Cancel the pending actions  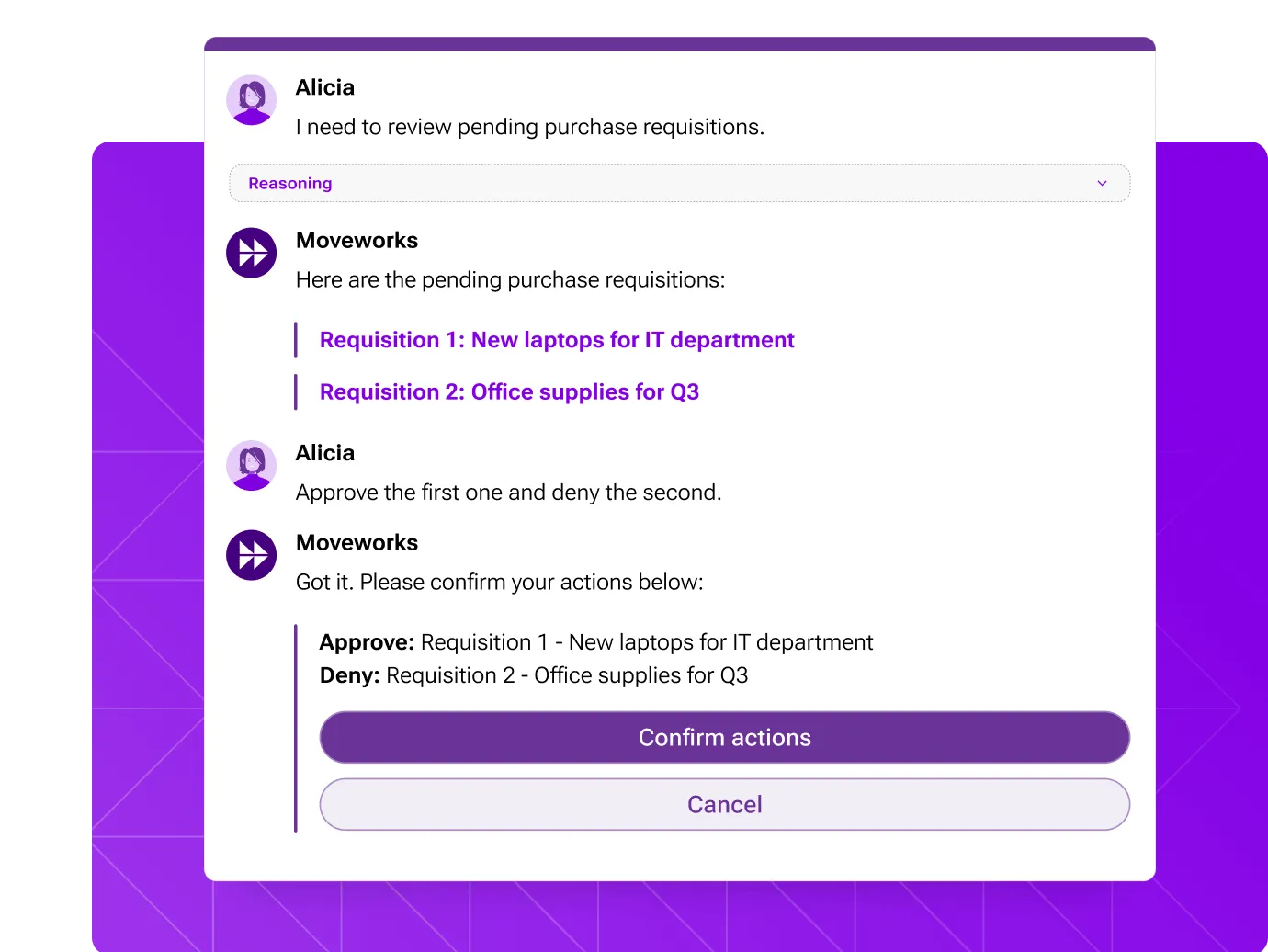[725, 804]
